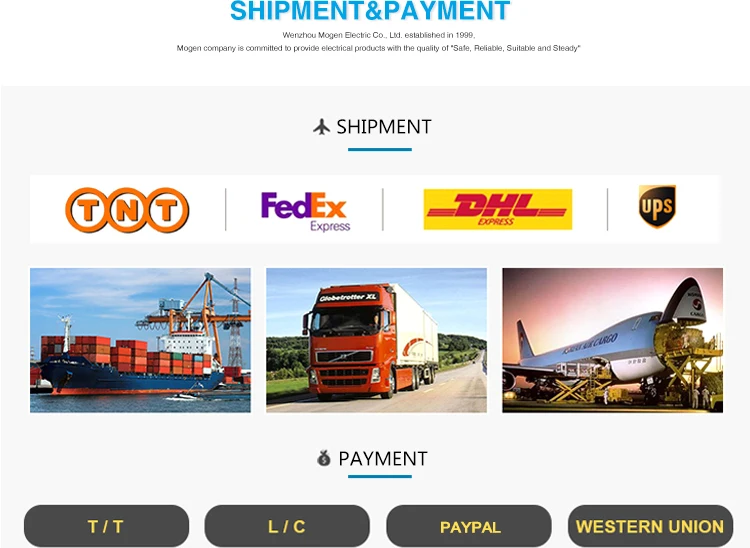Click the yellow DHL Express logo
The image size is (750, 548).
click(497, 209)
